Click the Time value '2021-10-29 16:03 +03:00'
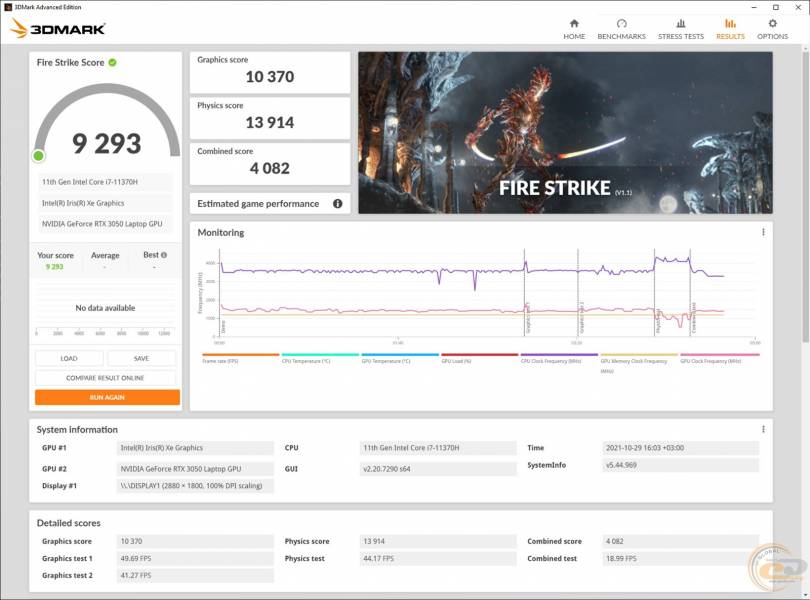Viewport: 810px width, 600px height. 681,448
